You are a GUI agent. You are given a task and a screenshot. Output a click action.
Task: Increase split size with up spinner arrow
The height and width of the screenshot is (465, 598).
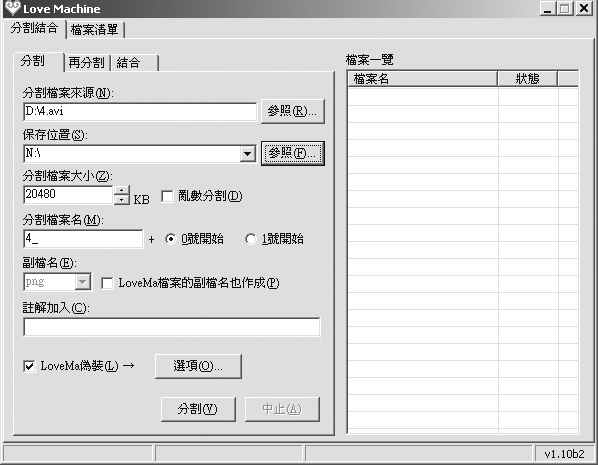pyautogui.click(x=122, y=190)
